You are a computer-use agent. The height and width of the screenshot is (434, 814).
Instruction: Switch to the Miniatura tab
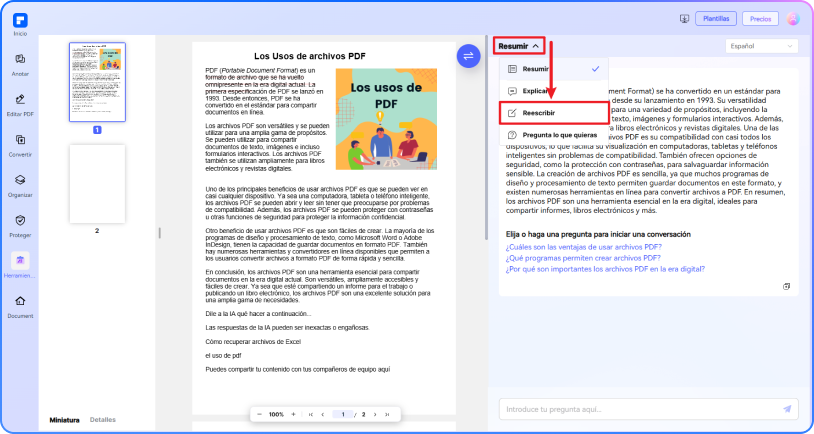pyautogui.click(x=64, y=420)
